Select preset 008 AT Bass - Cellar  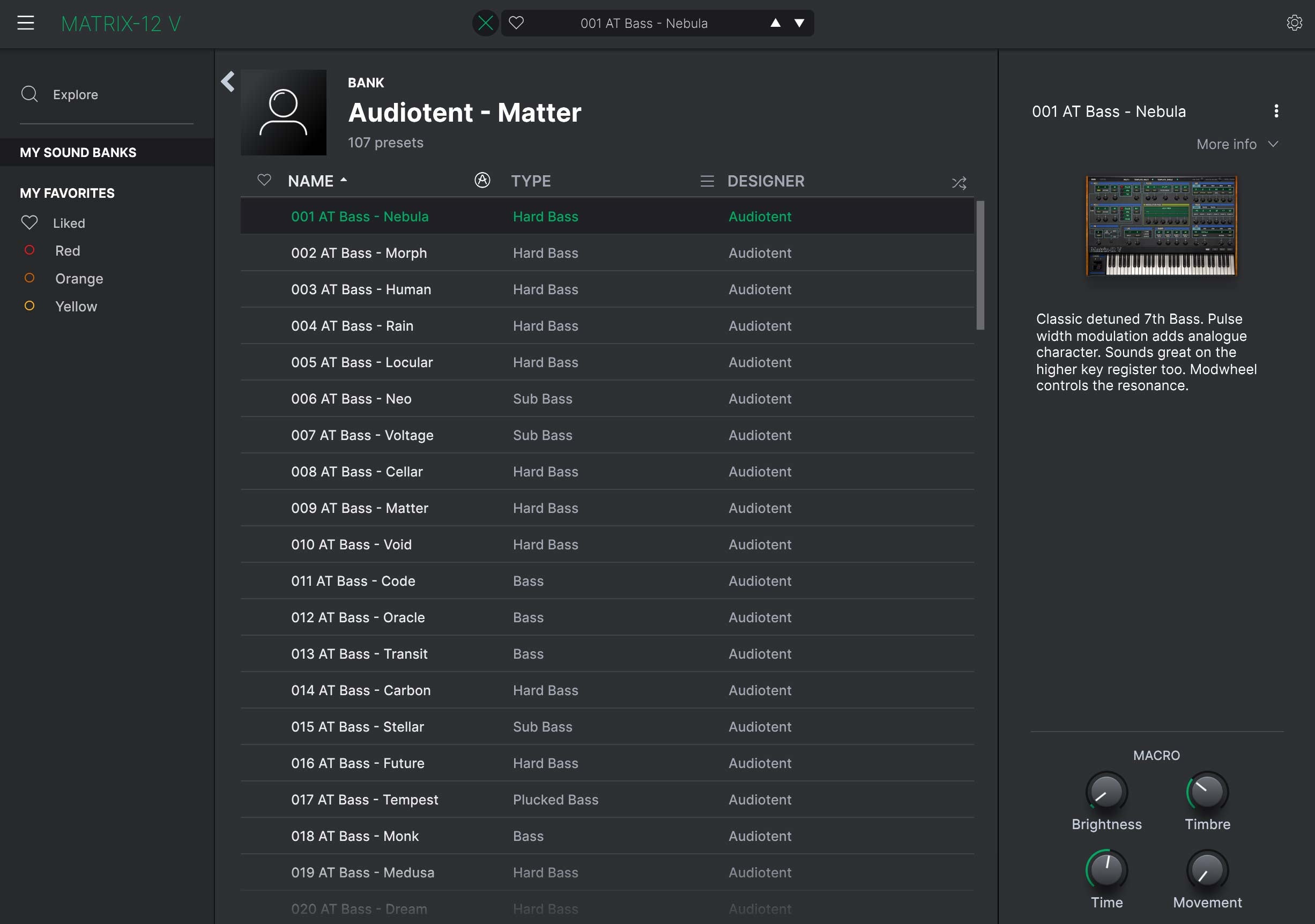[607, 472]
